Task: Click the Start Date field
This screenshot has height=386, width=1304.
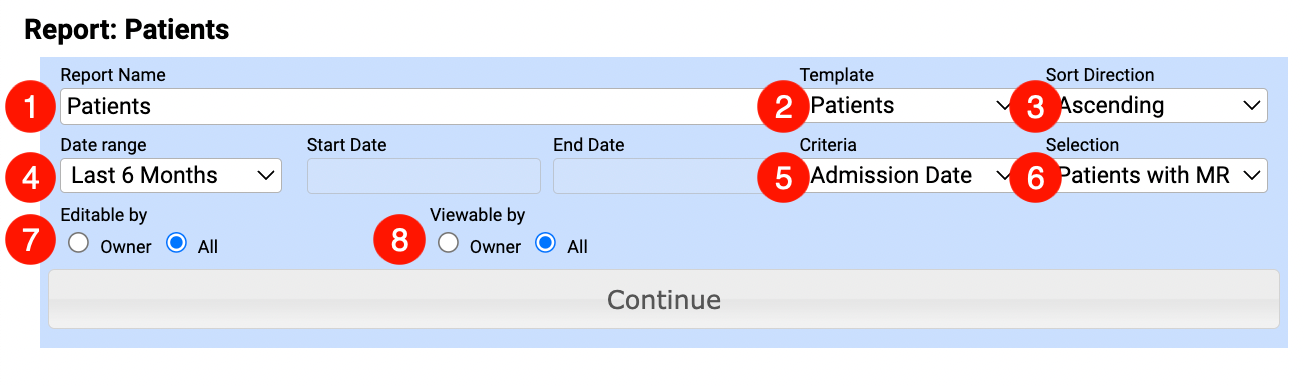Action: [x=424, y=176]
